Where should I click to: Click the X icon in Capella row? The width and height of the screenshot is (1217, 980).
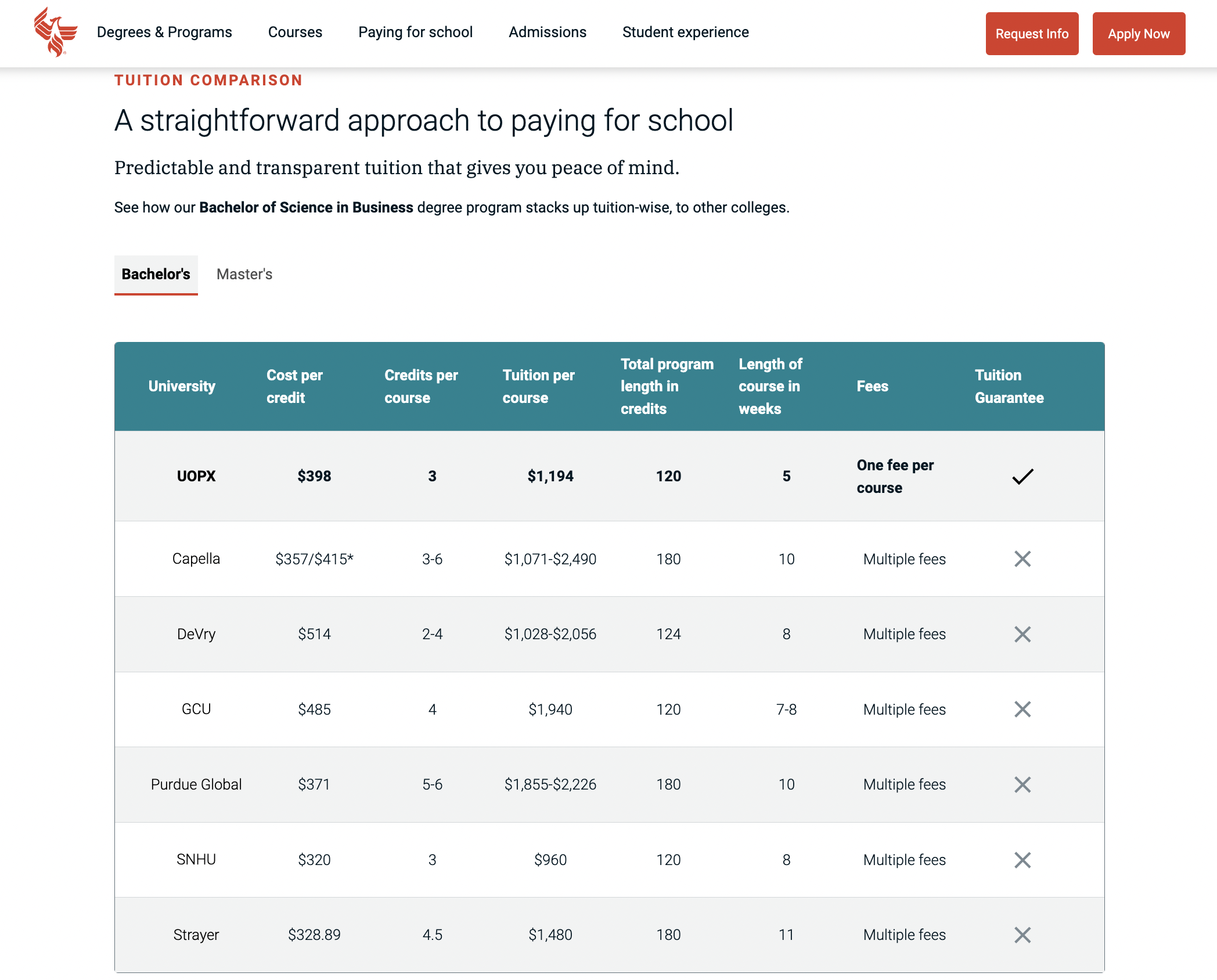pos(1022,559)
